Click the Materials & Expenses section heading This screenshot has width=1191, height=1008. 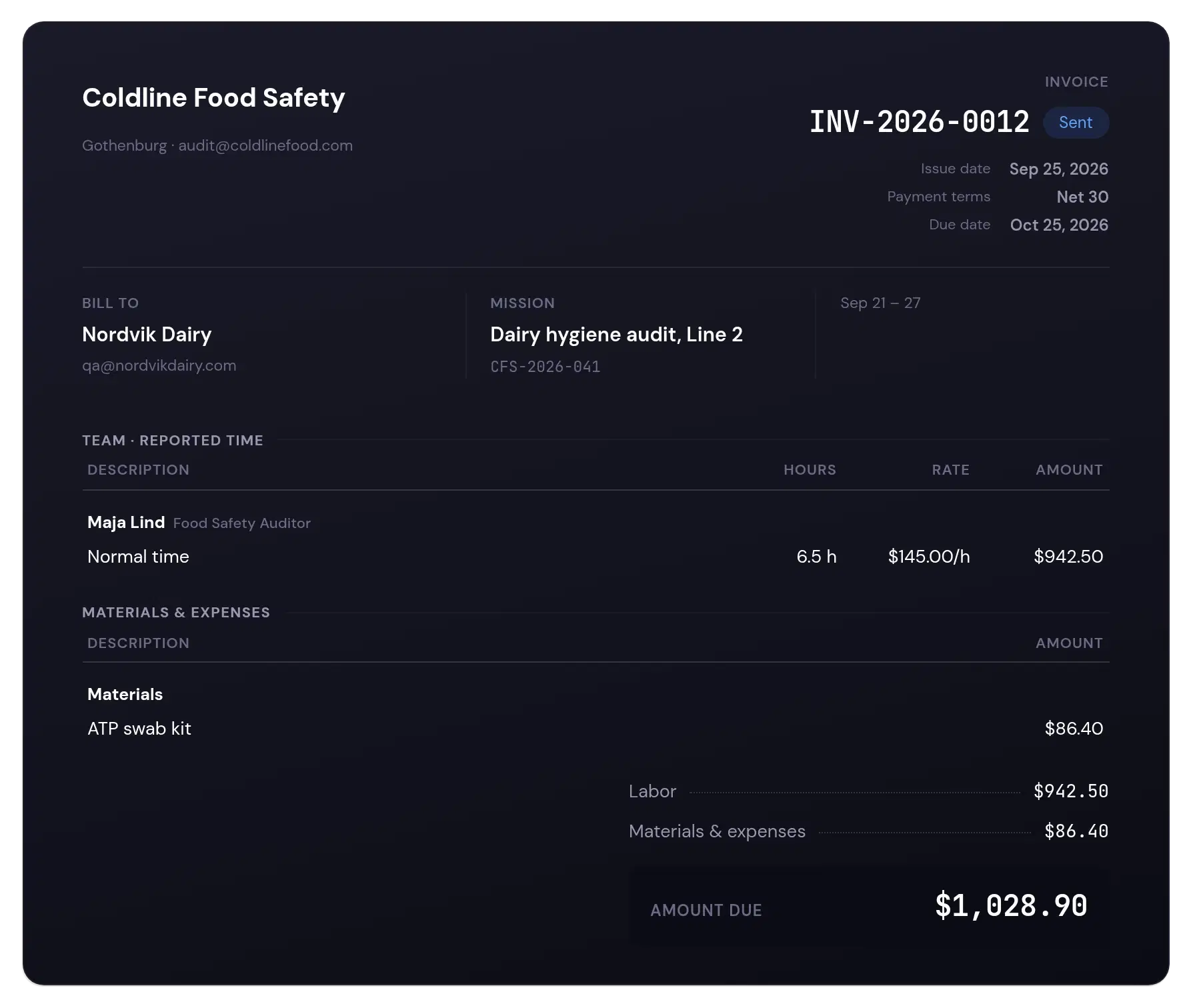point(176,612)
